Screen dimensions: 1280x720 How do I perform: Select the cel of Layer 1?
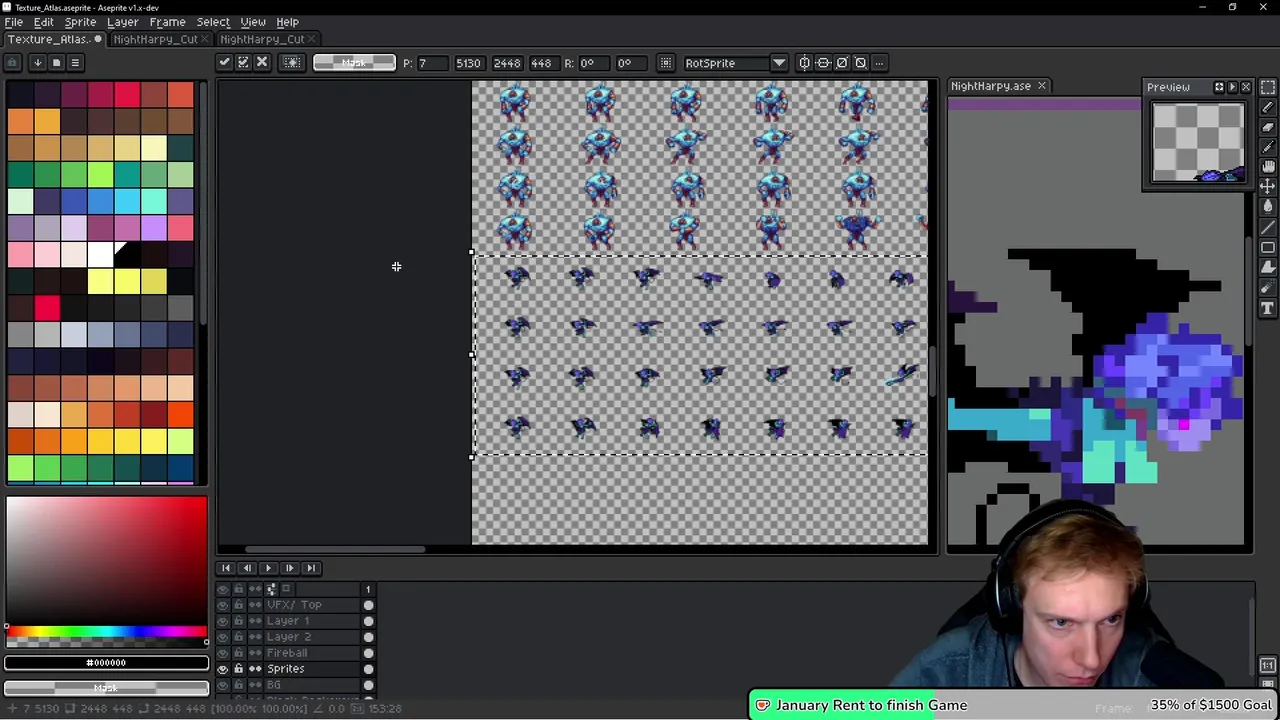(x=368, y=621)
